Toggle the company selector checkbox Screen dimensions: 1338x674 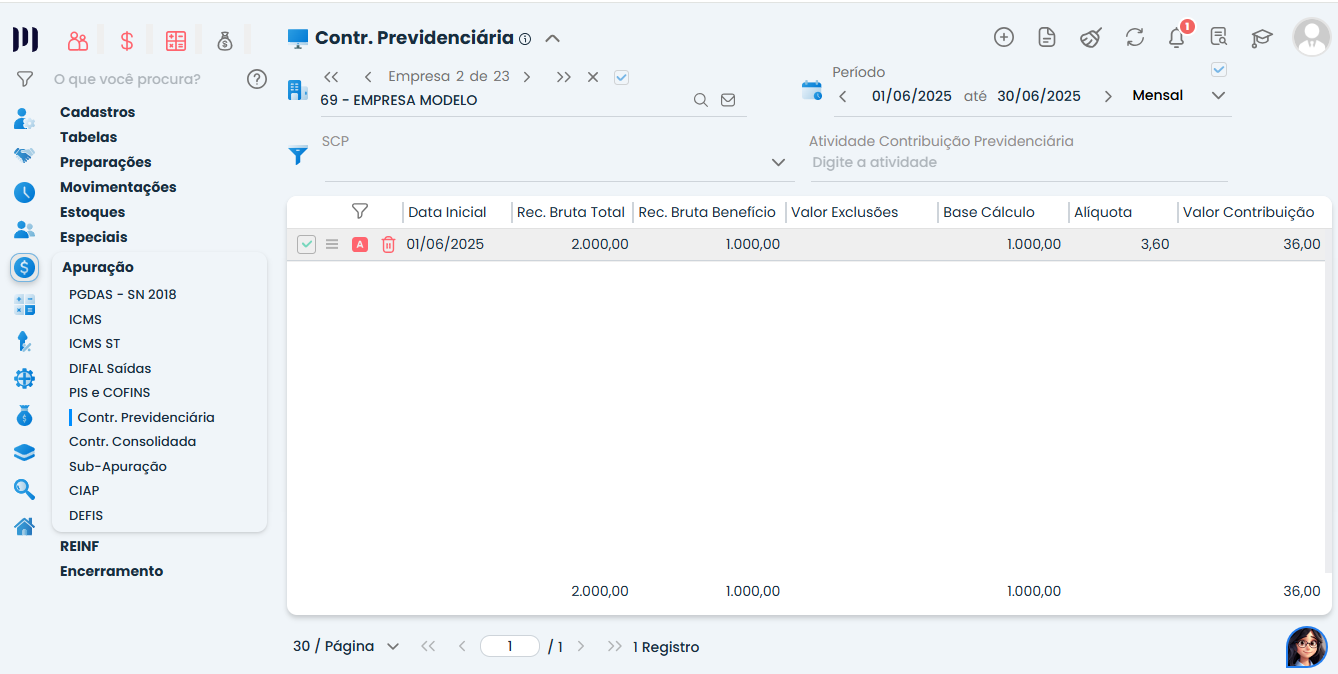[x=621, y=77]
